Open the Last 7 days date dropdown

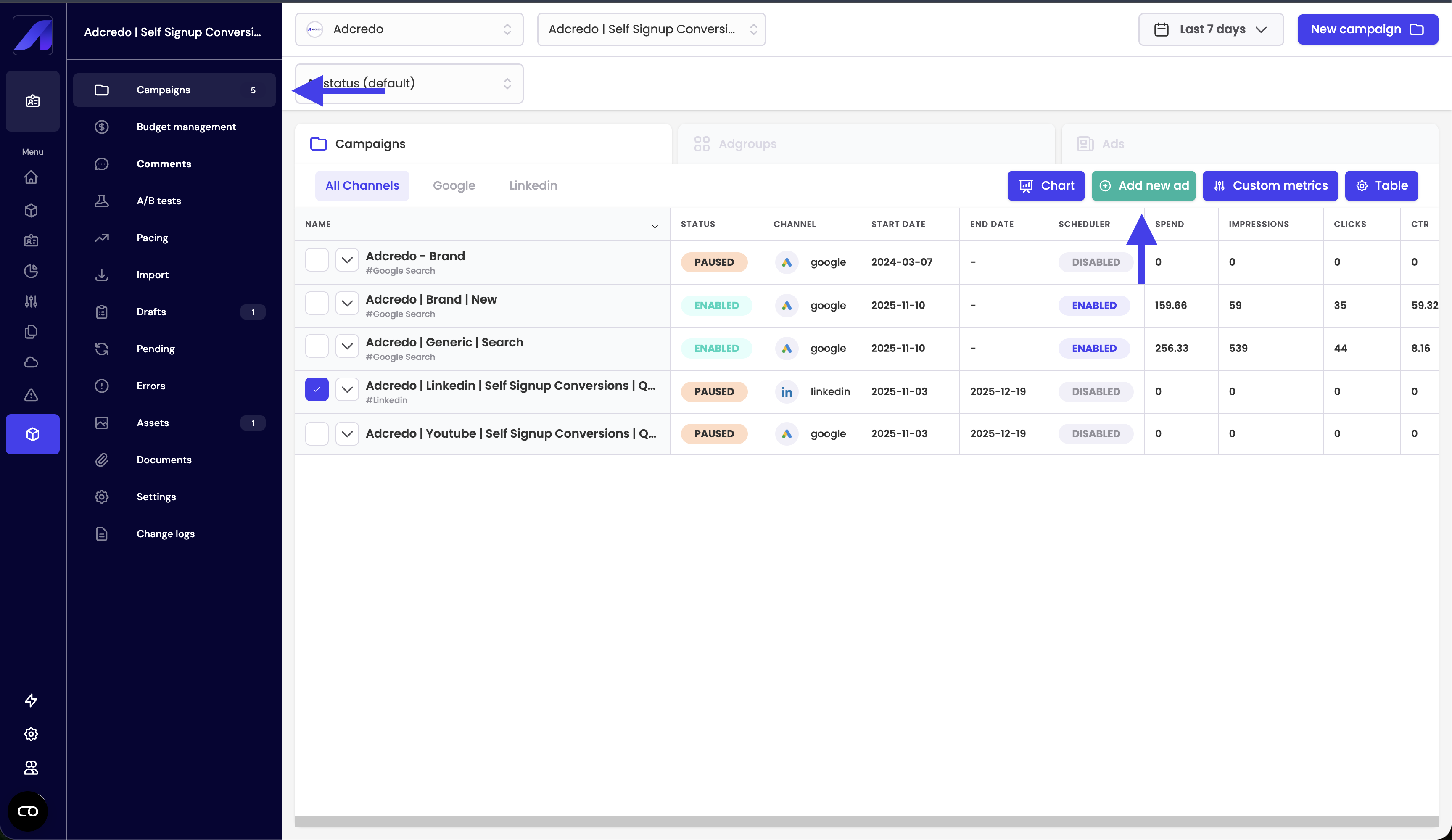(1211, 29)
